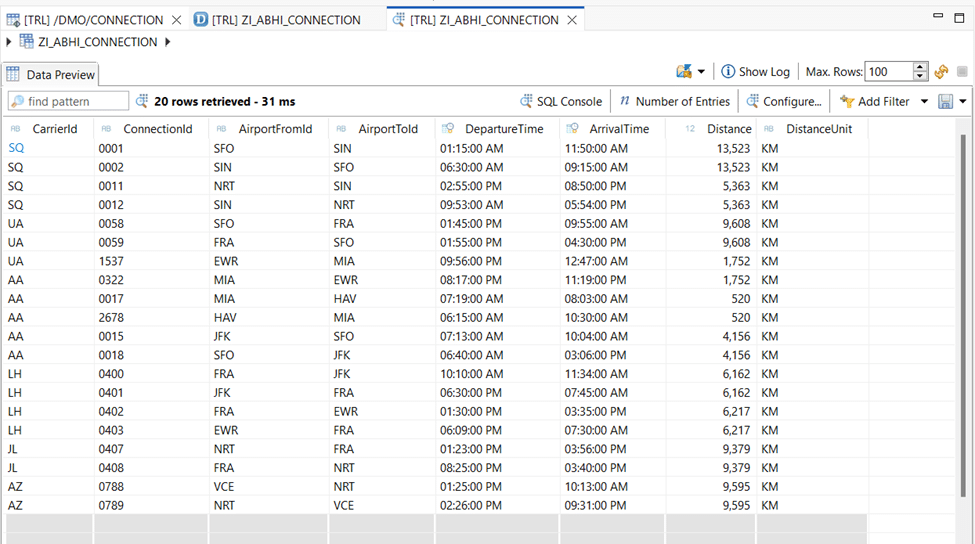Screen dimensions: 975x544
Task: Close the active ZI_ABHI_CONNECTION preview tab
Action: coord(572,20)
